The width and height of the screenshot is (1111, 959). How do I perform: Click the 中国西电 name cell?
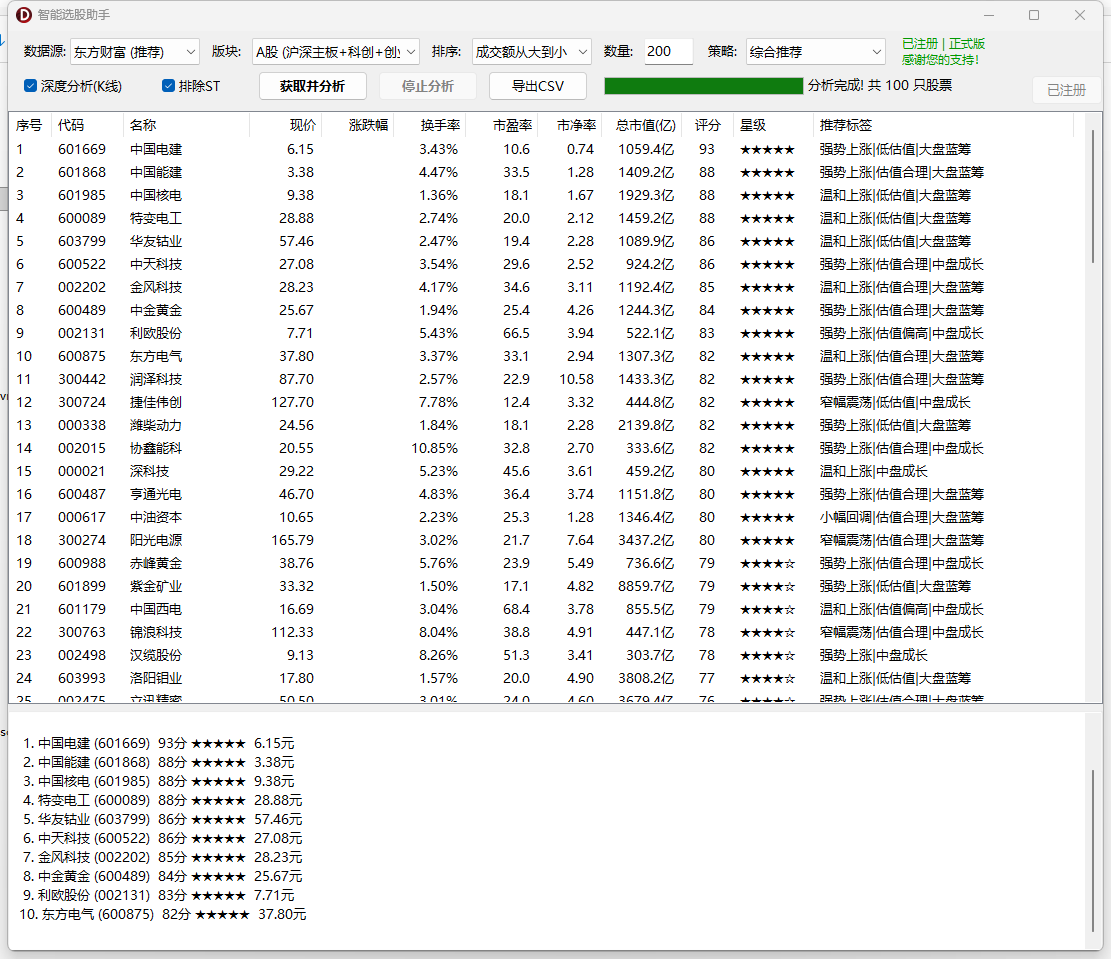click(x=156, y=610)
